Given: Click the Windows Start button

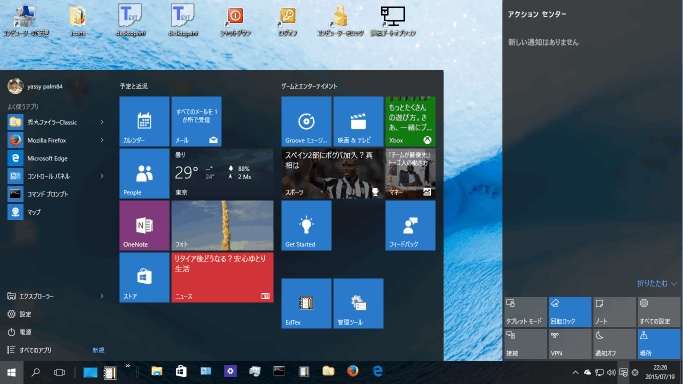Looking at the screenshot, I should (12, 372).
